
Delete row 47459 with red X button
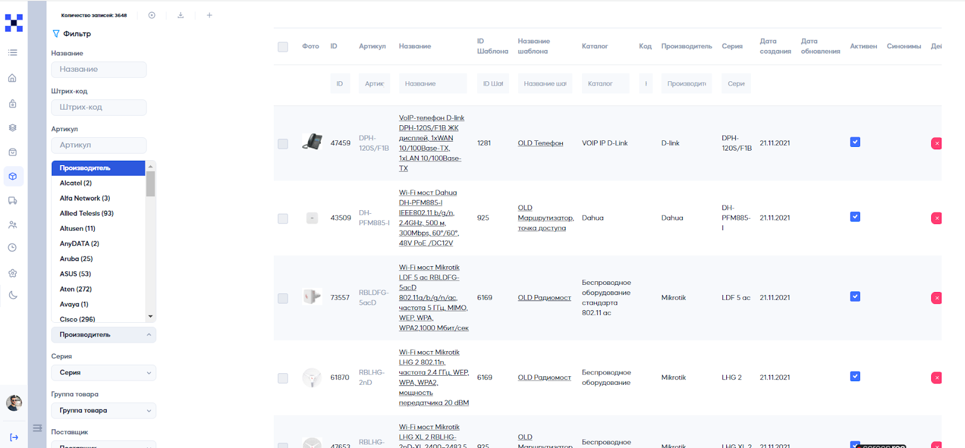(x=936, y=143)
